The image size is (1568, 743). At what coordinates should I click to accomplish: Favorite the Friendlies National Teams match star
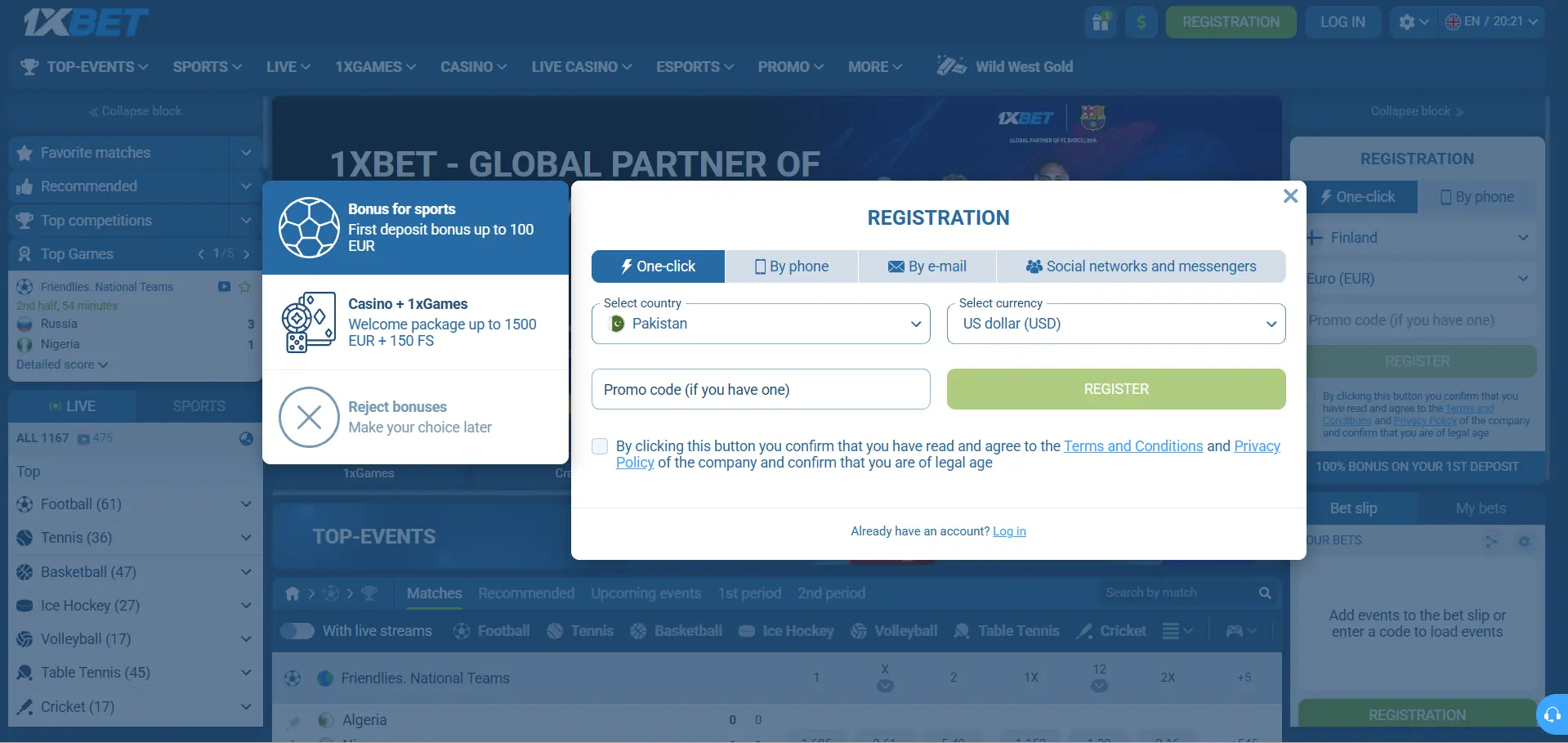click(244, 287)
